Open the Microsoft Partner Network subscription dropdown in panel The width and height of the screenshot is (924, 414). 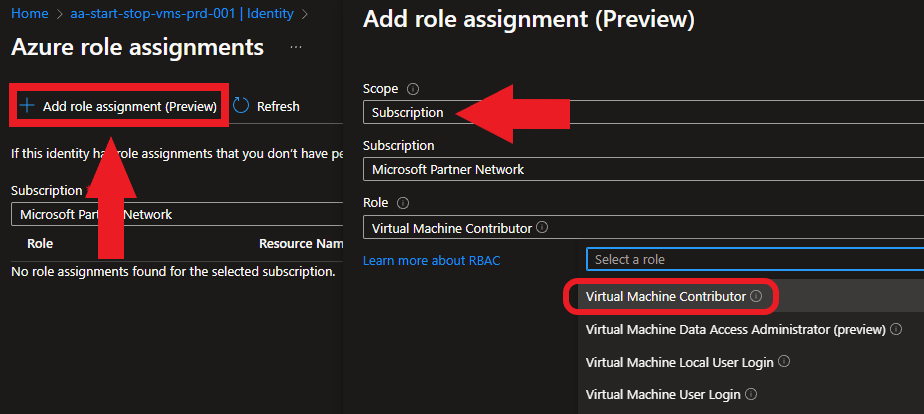640,169
